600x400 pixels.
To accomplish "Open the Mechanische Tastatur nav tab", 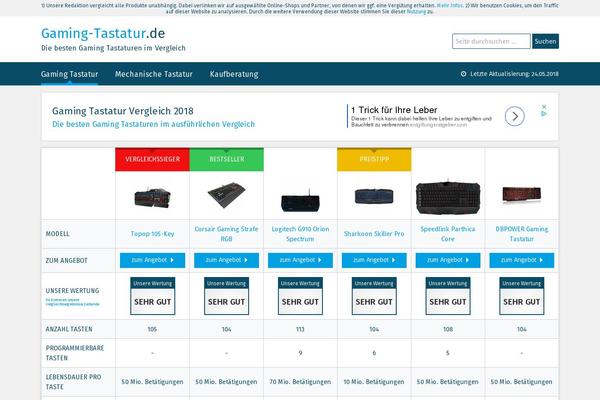I will click(154, 74).
